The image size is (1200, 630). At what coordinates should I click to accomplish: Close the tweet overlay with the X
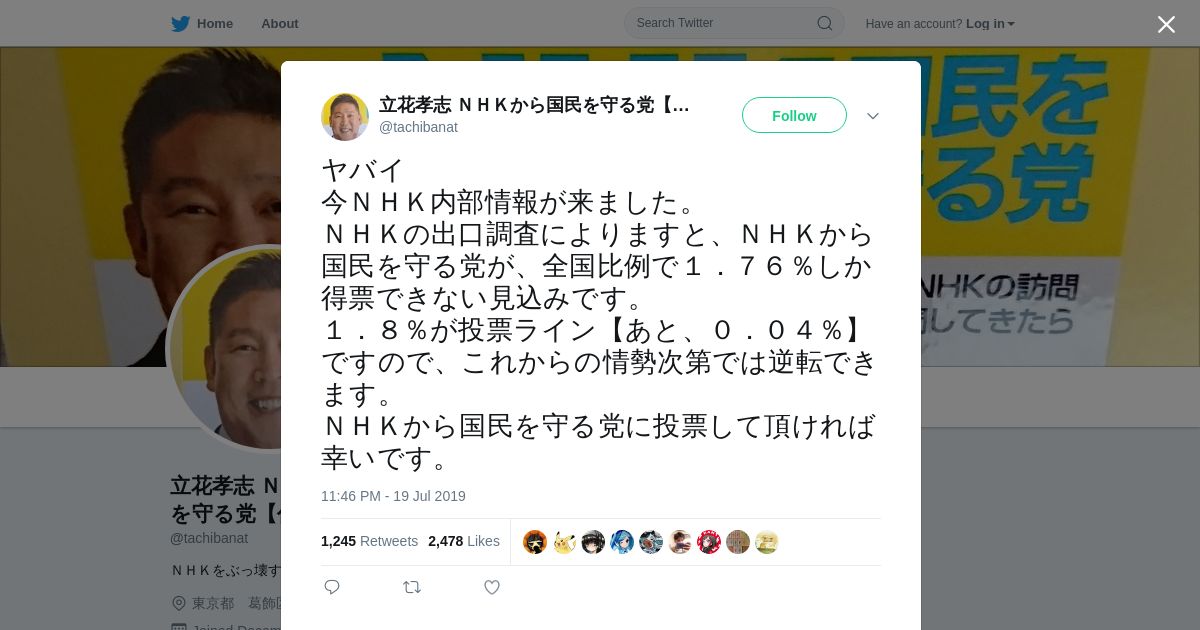pos(1166,24)
